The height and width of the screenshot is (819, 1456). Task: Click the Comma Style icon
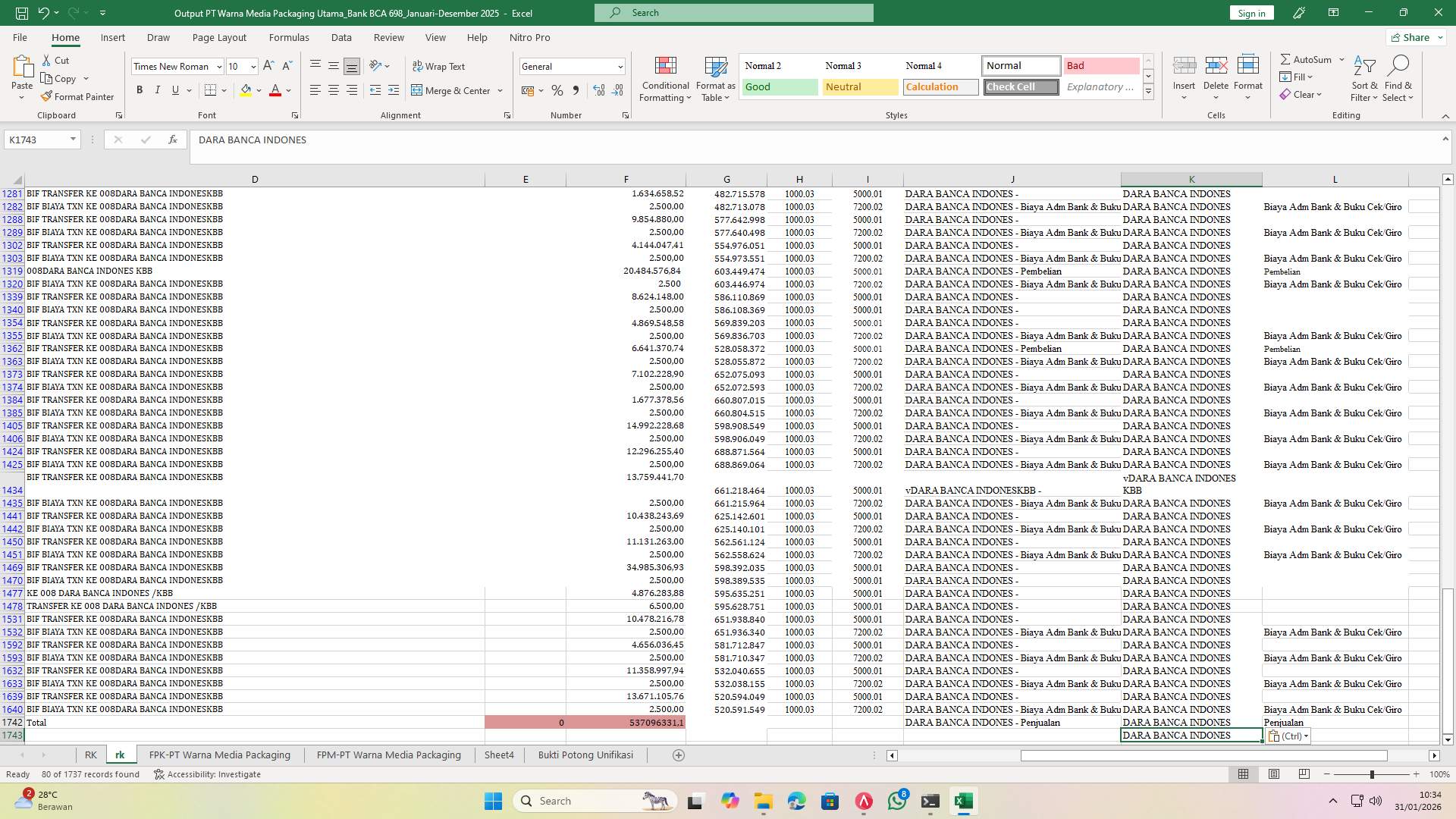click(576, 89)
